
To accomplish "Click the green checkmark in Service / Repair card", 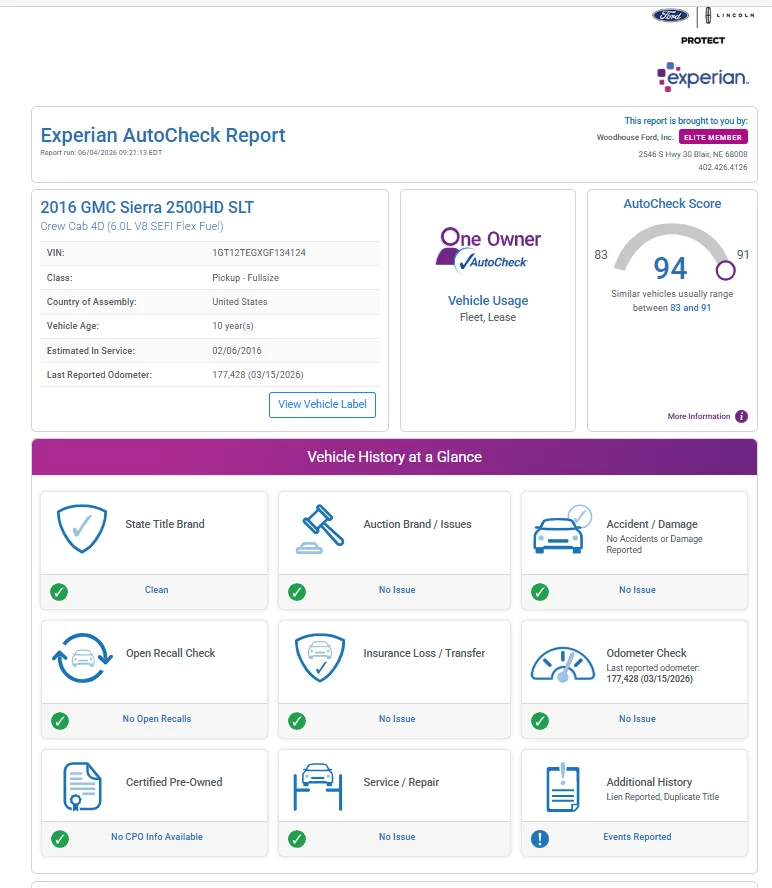I will (297, 839).
